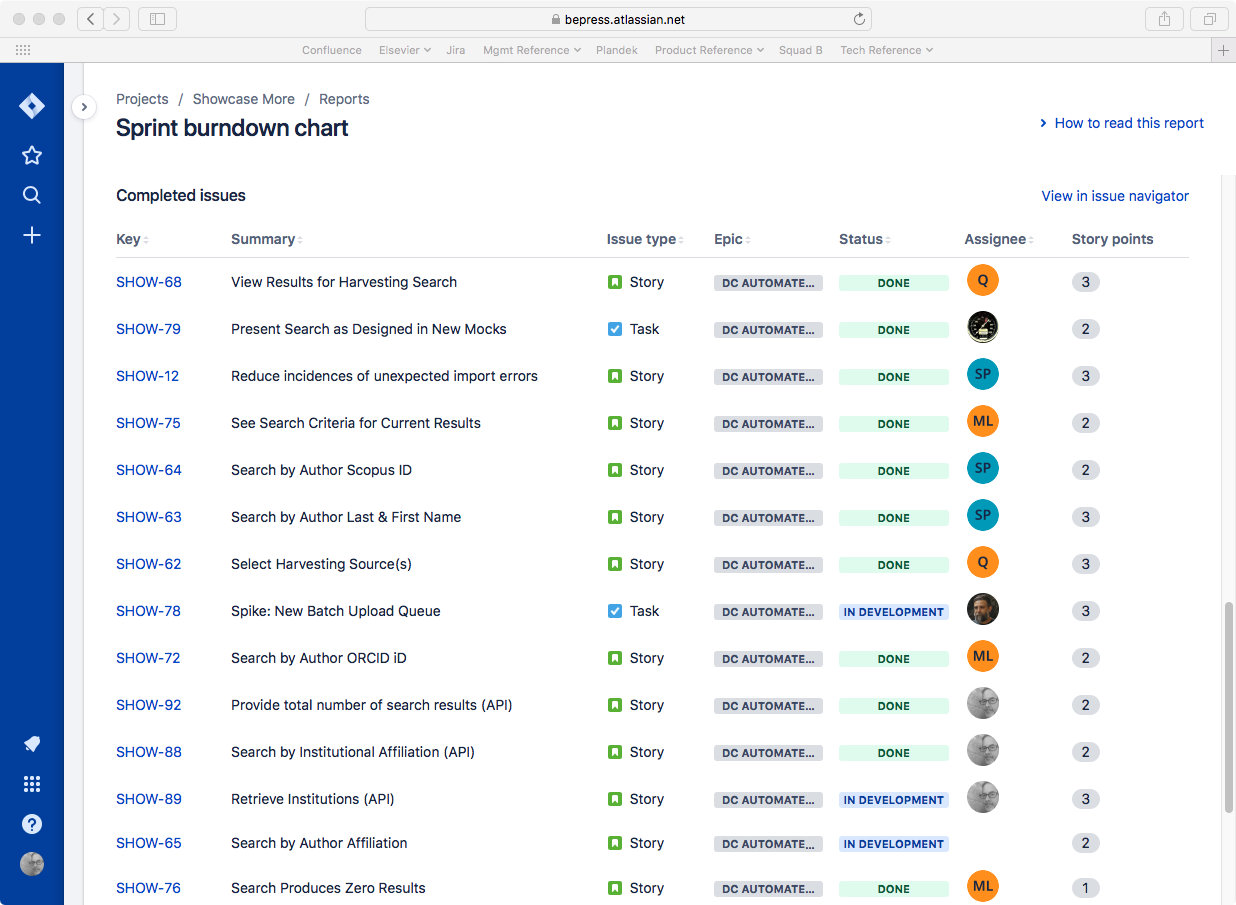This screenshot has height=905, width=1236.
Task: Click the Confluence bookmark item
Action: tap(332, 50)
